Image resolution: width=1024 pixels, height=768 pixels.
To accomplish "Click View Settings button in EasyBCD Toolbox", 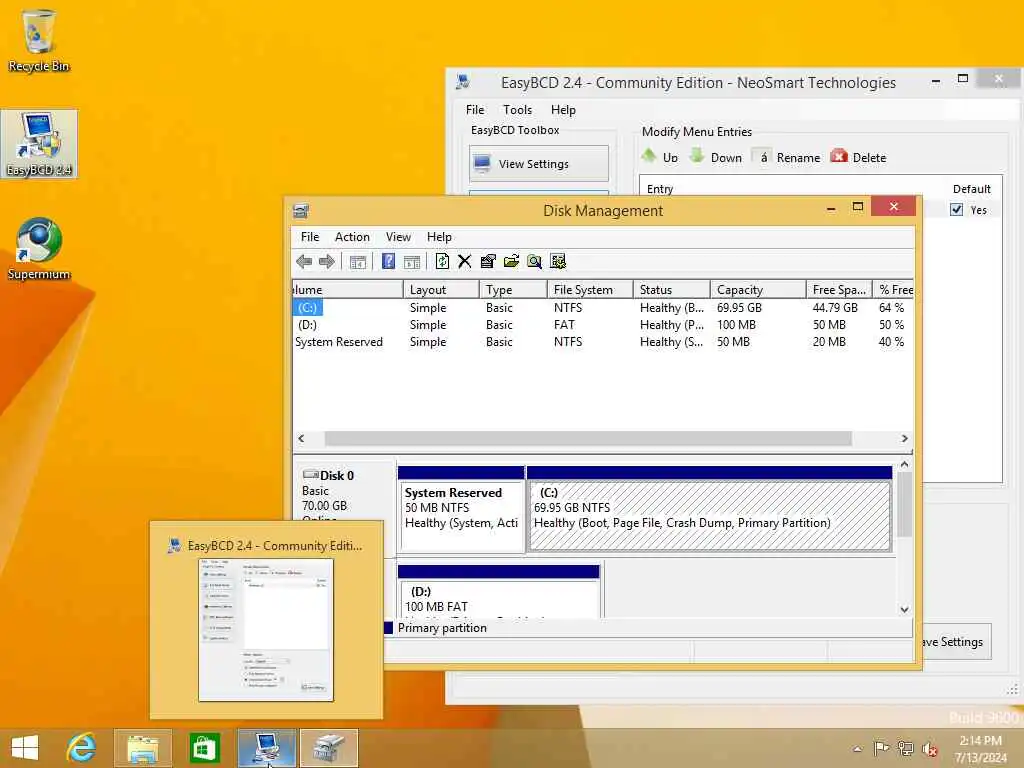I will pos(539,163).
